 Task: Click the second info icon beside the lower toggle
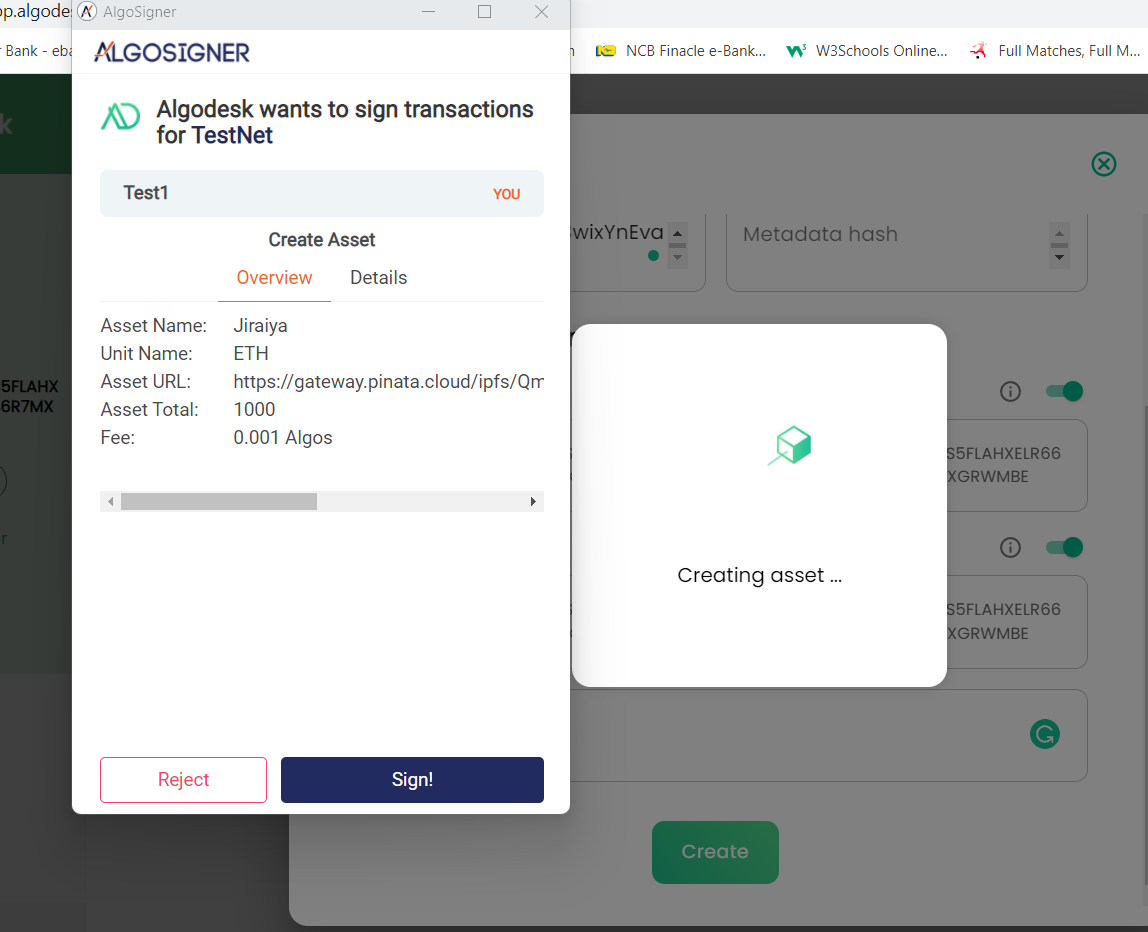[x=1010, y=547]
